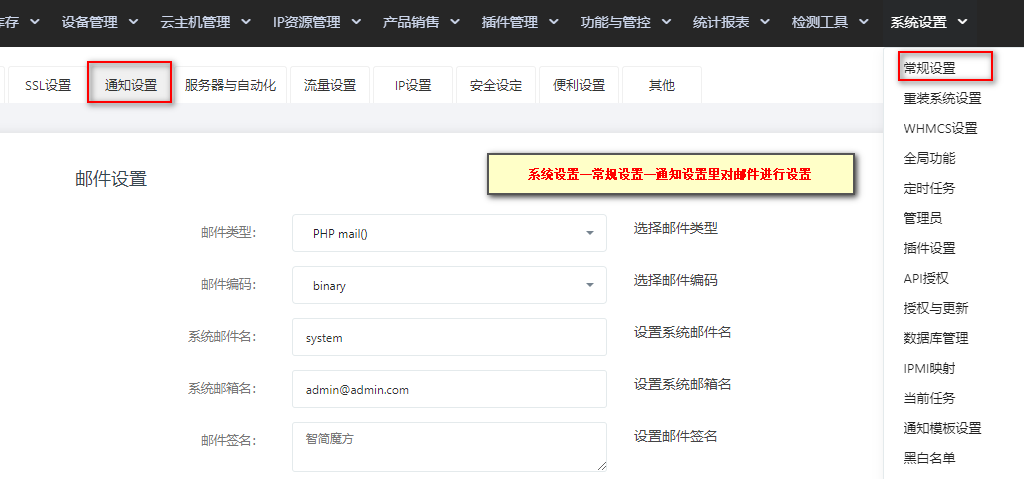This screenshot has height=479, width=1024.
Task: Open the 服务器与自动化 tab
Action: point(231,85)
